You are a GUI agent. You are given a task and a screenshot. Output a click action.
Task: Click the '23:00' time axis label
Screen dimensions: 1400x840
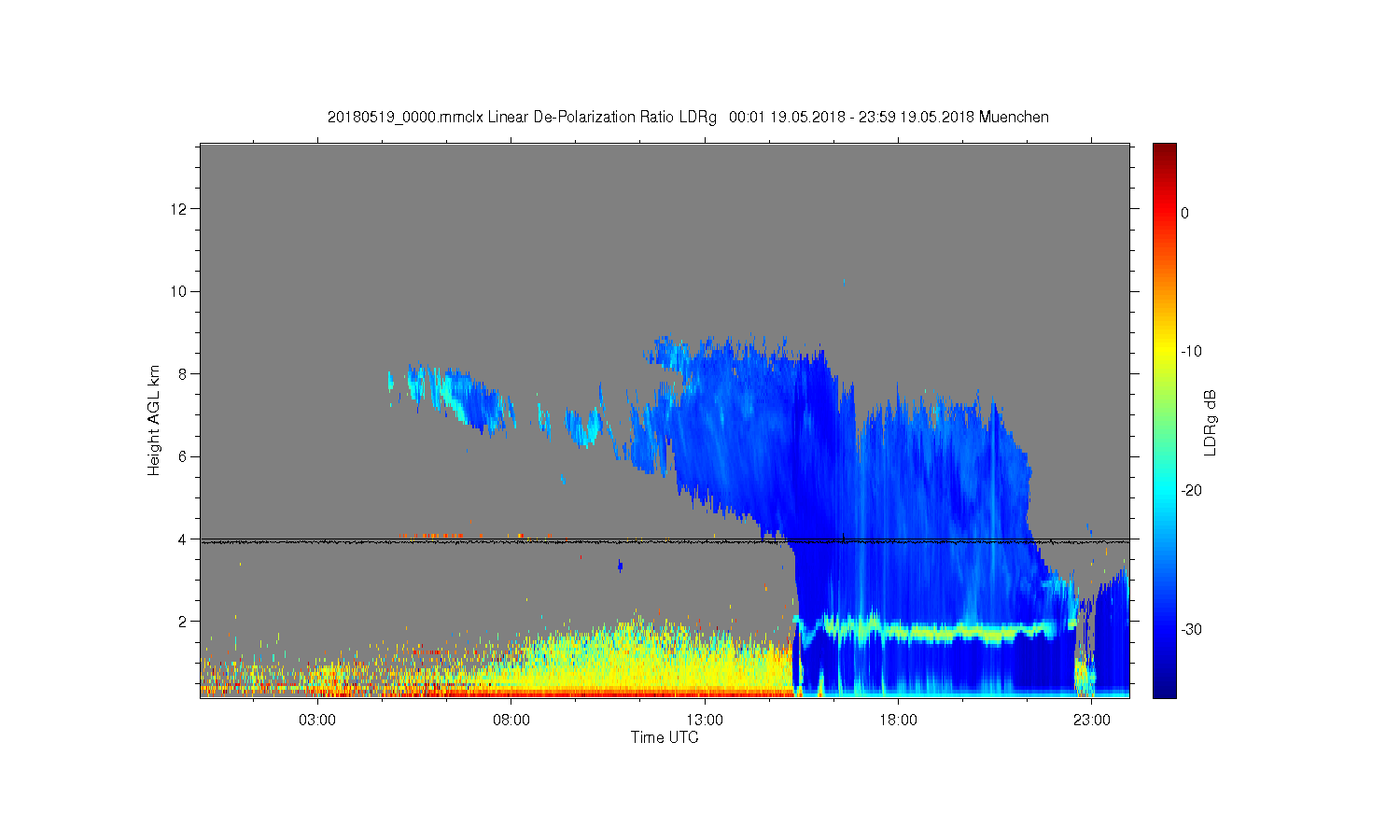(x=1091, y=721)
